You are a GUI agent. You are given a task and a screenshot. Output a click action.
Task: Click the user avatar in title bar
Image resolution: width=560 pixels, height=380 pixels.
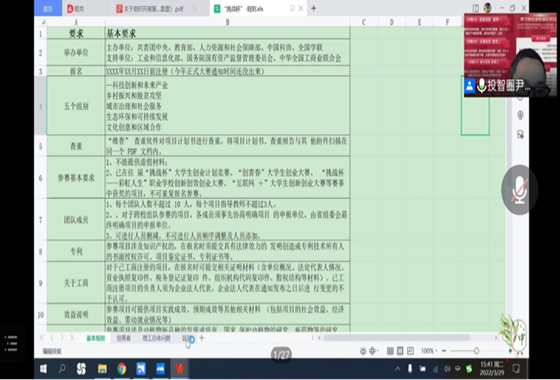click(x=488, y=8)
